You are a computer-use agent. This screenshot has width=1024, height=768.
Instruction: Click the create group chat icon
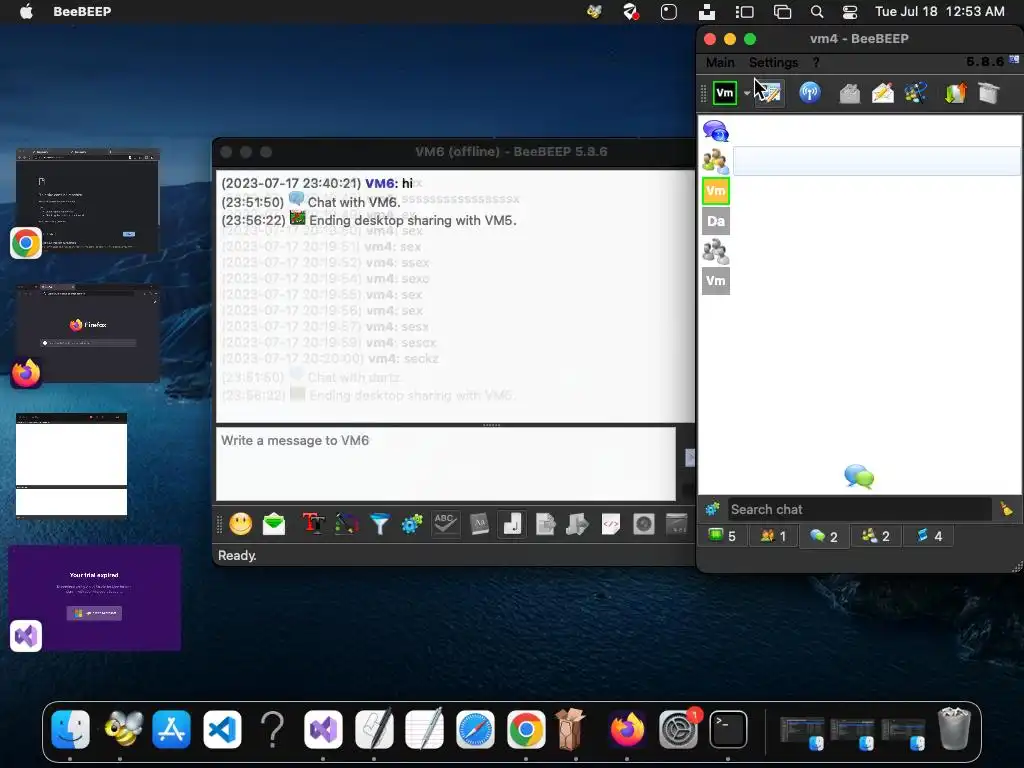[x=916, y=93]
